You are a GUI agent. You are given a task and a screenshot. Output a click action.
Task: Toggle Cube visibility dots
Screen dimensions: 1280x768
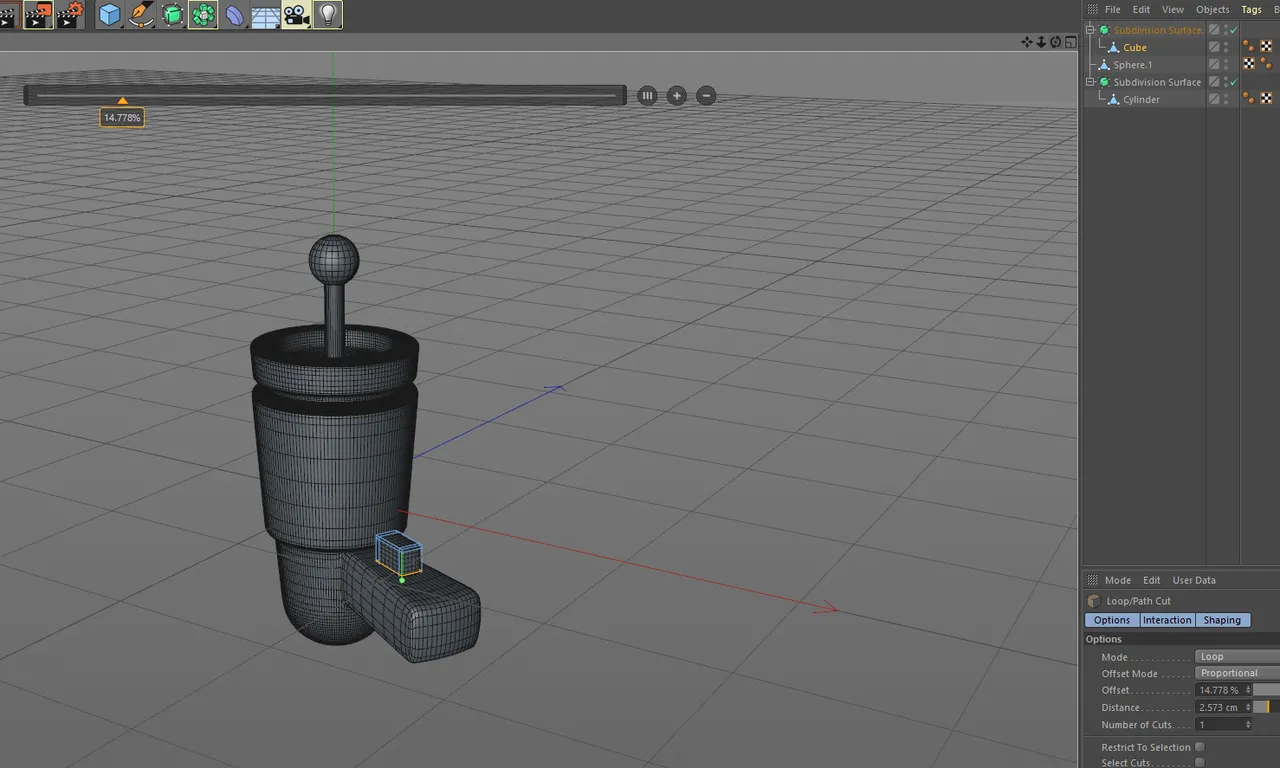tap(1226, 47)
